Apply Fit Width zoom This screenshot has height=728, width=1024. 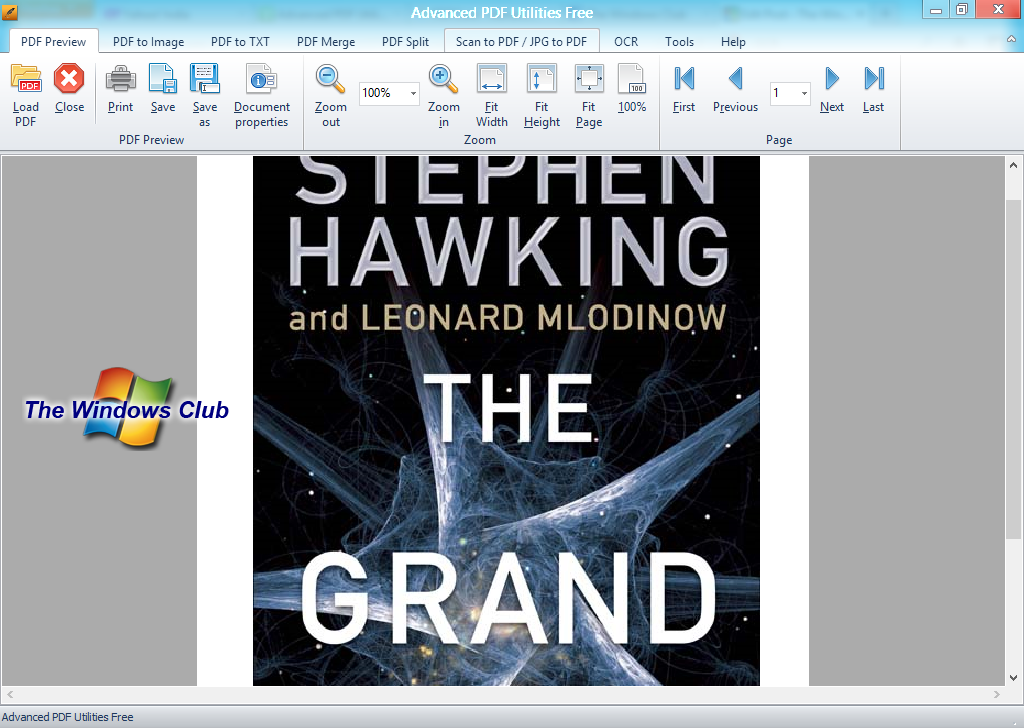click(491, 80)
